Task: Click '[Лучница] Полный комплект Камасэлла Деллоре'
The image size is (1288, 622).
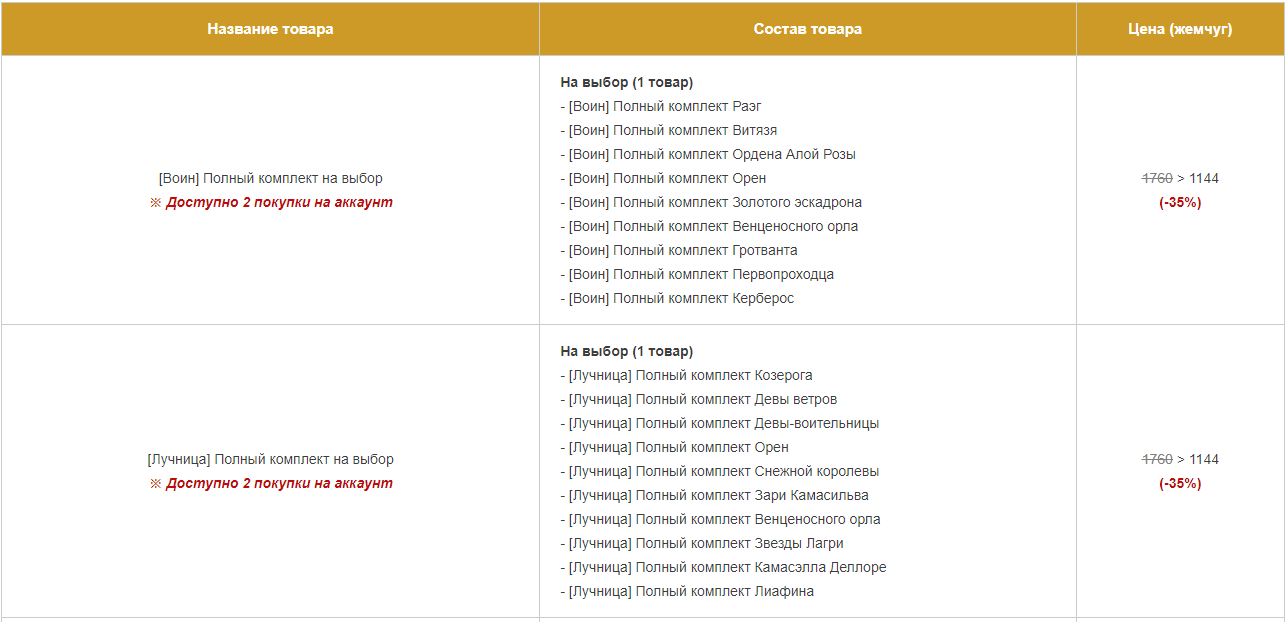Action: 723,567
